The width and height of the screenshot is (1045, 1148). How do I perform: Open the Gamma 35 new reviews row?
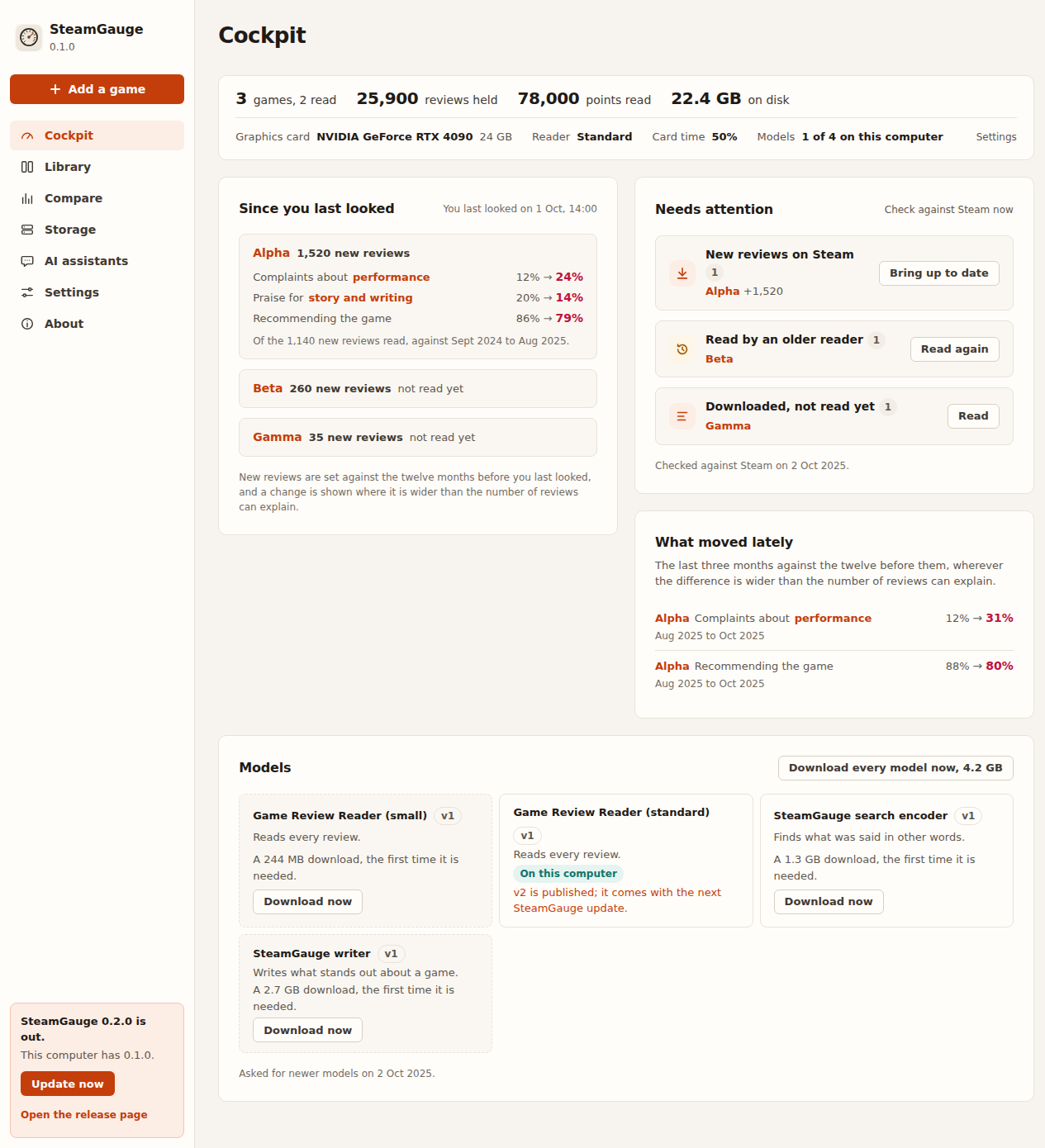[x=418, y=437]
